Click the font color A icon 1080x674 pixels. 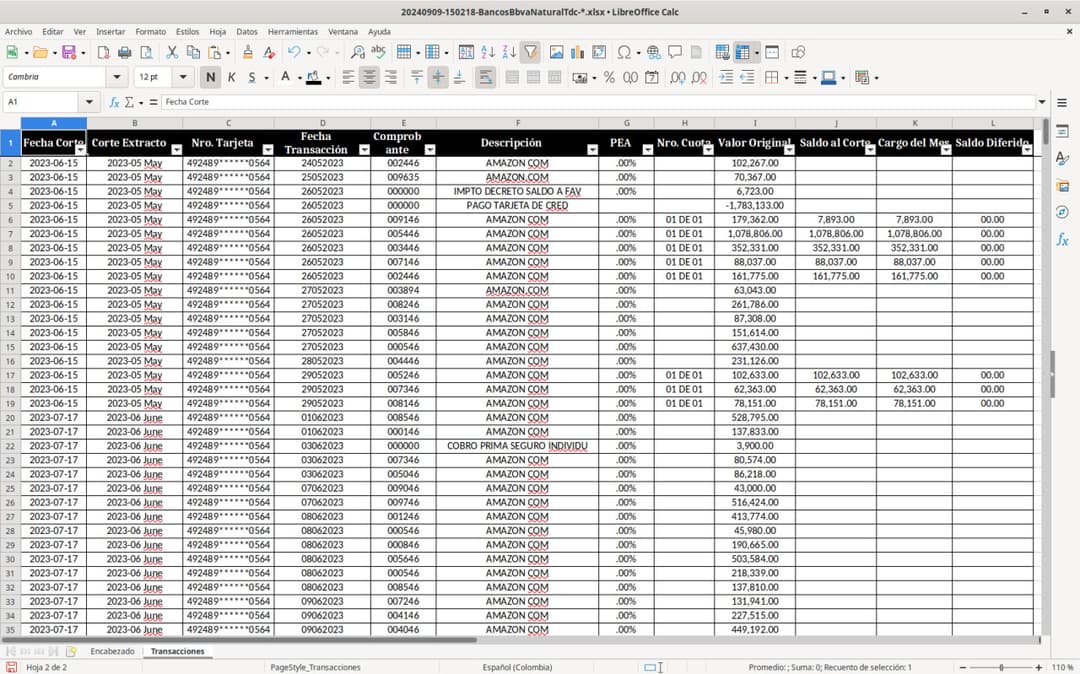(x=285, y=78)
